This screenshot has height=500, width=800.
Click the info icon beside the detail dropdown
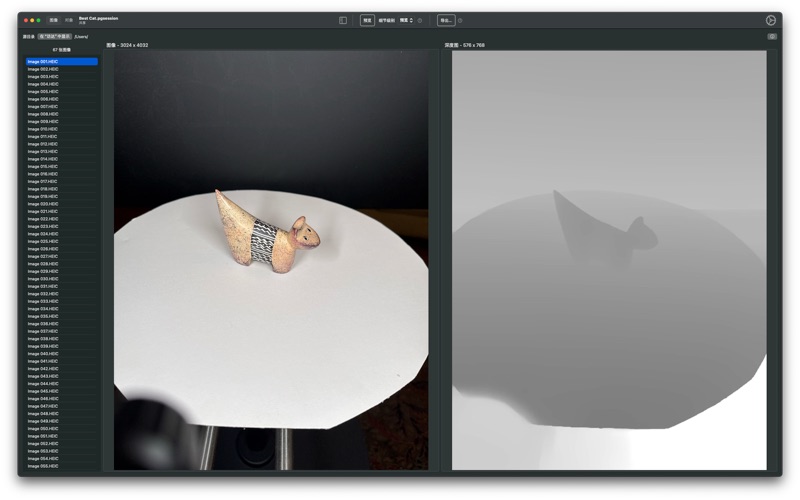[x=420, y=20]
